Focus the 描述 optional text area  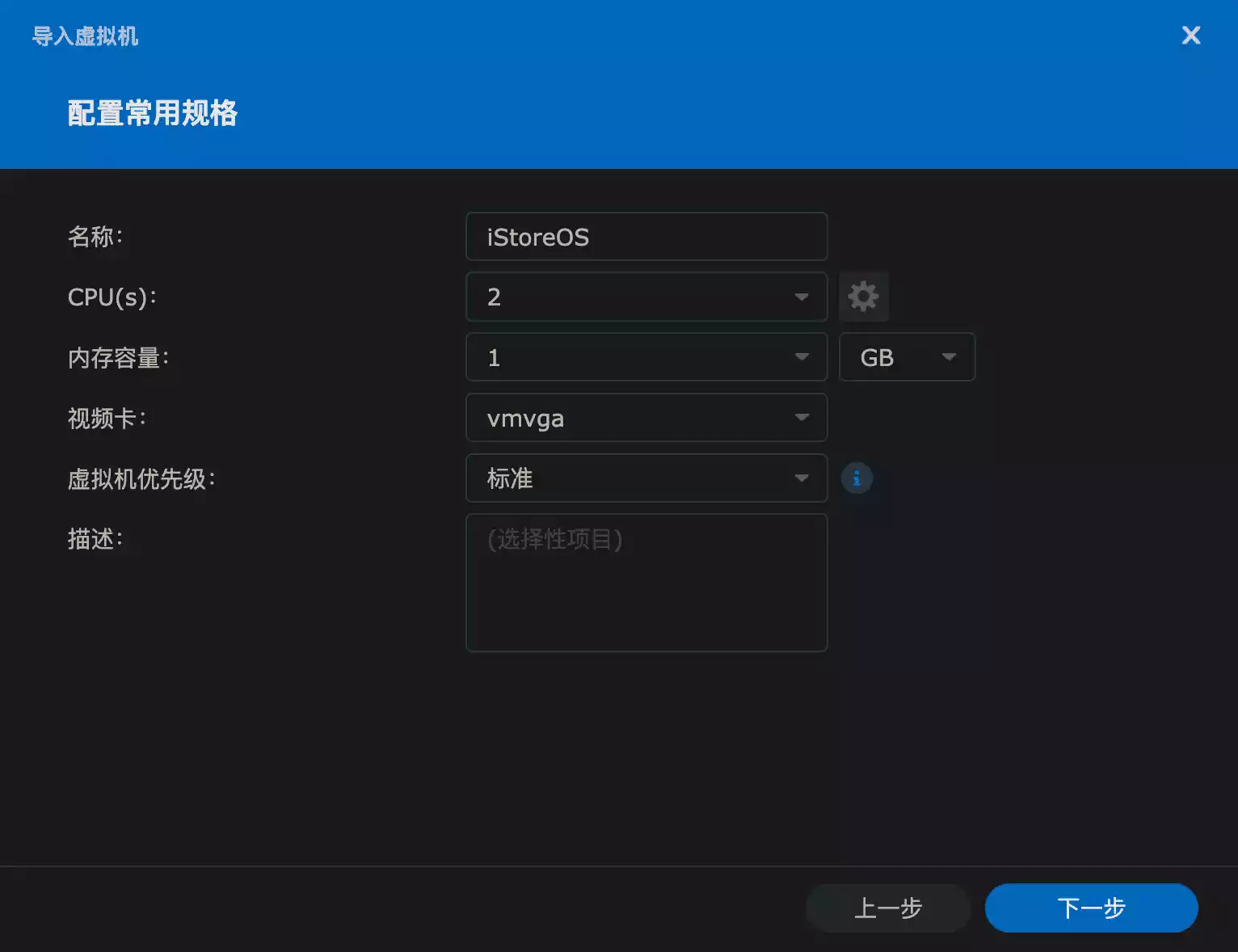tap(646, 583)
